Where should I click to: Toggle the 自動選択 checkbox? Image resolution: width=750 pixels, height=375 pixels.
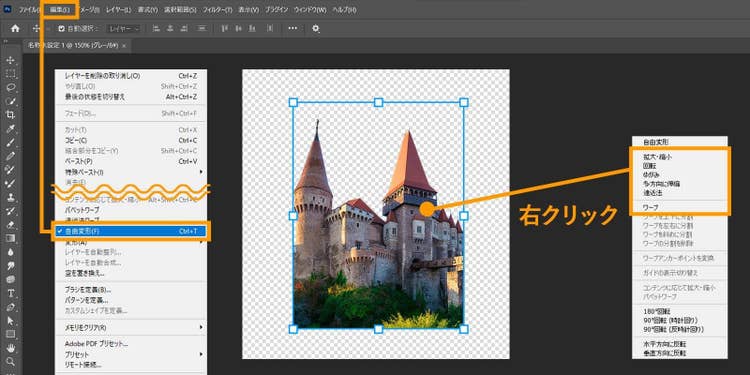coord(61,29)
